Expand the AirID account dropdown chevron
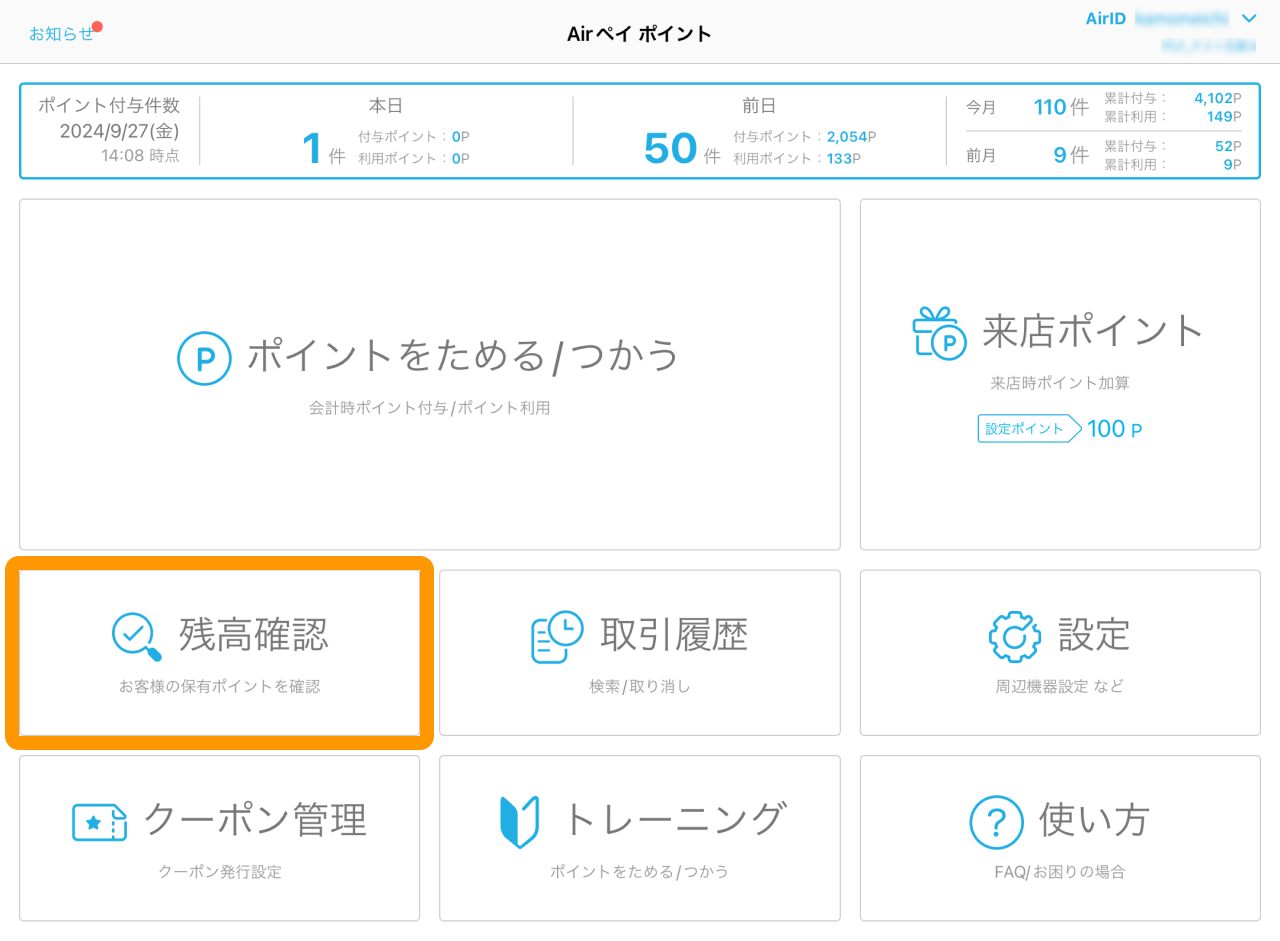This screenshot has height=941, width=1280. point(1248,18)
